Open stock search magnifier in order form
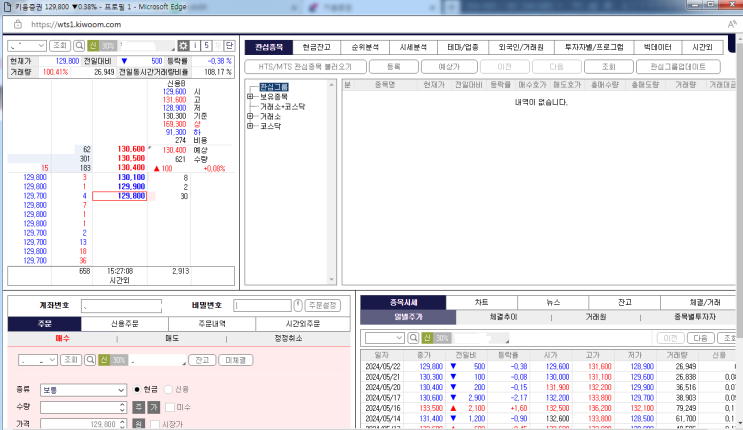 coord(90,360)
